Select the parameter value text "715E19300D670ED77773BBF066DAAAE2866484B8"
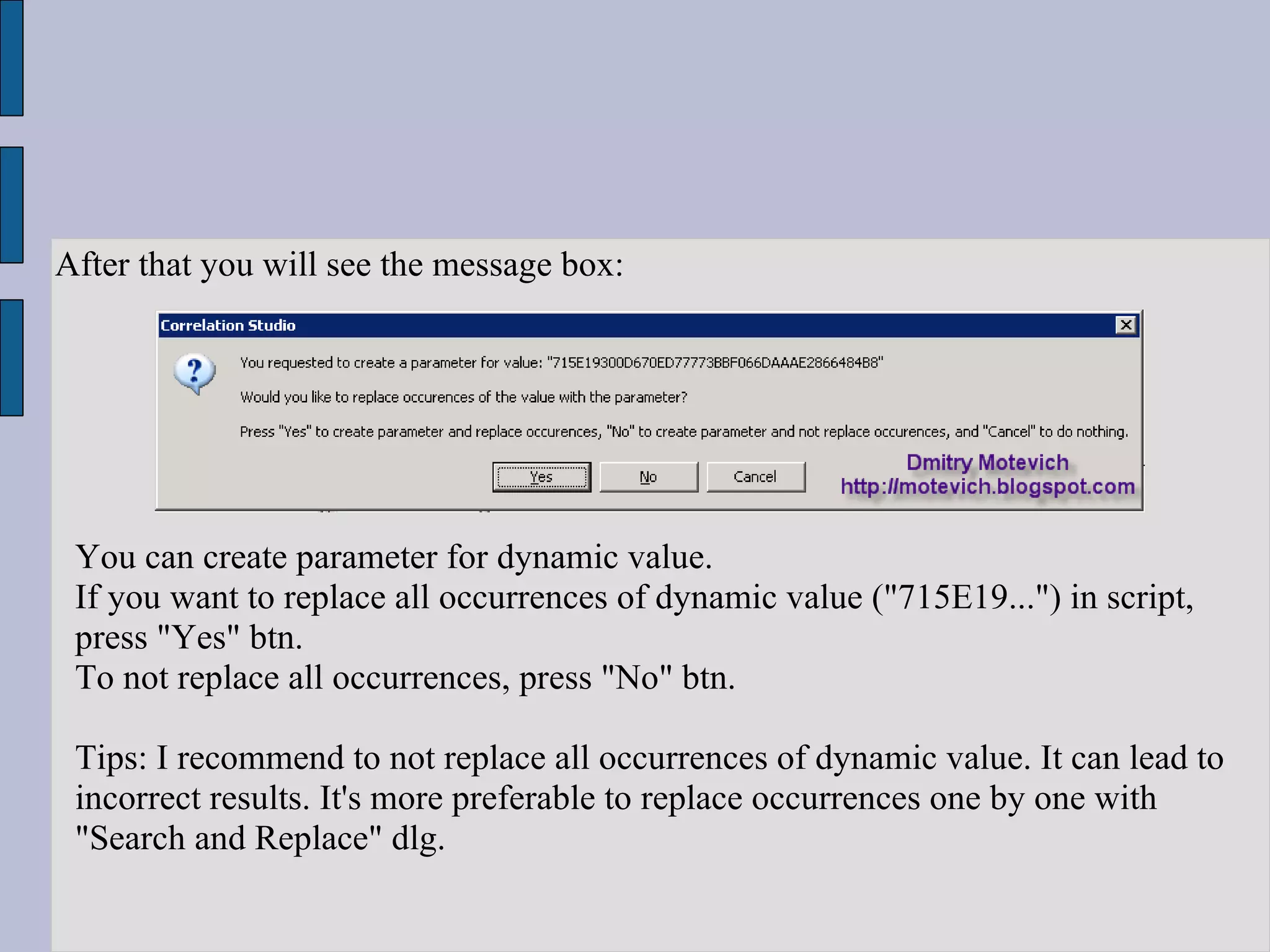The height and width of the screenshot is (952, 1270). (x=715, y=363)
